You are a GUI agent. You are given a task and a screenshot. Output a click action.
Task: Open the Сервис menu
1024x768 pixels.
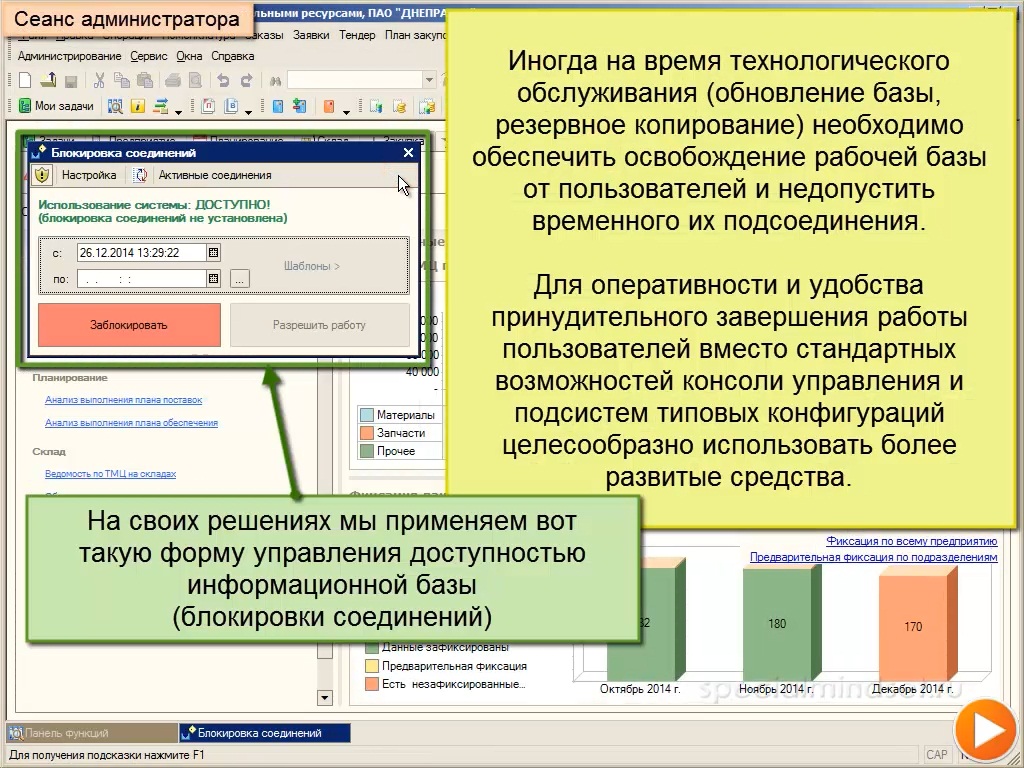point(149,57)
